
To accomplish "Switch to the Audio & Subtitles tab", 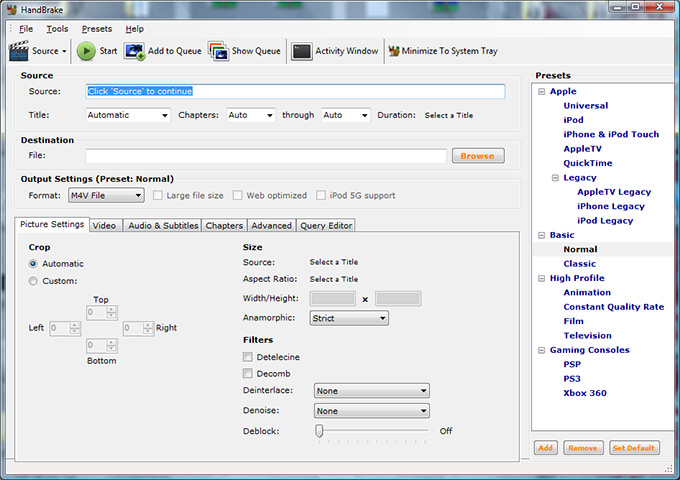I will [x=162, y=226].
